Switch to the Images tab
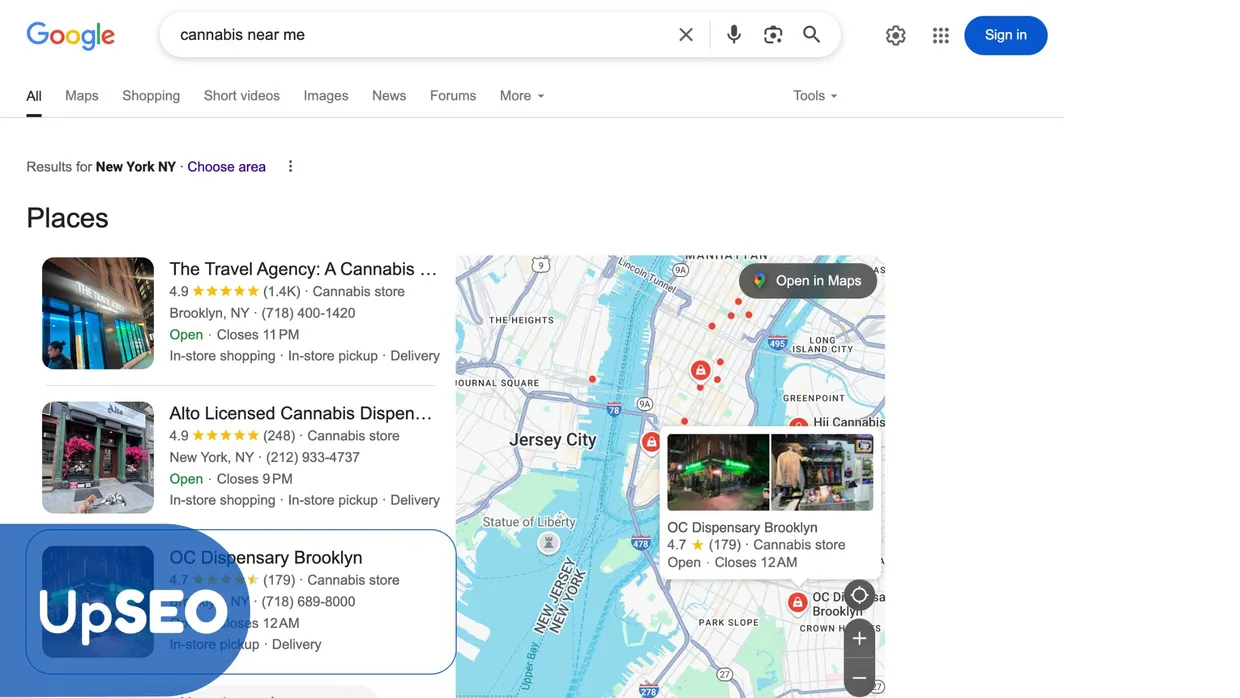 pos(326,96)
